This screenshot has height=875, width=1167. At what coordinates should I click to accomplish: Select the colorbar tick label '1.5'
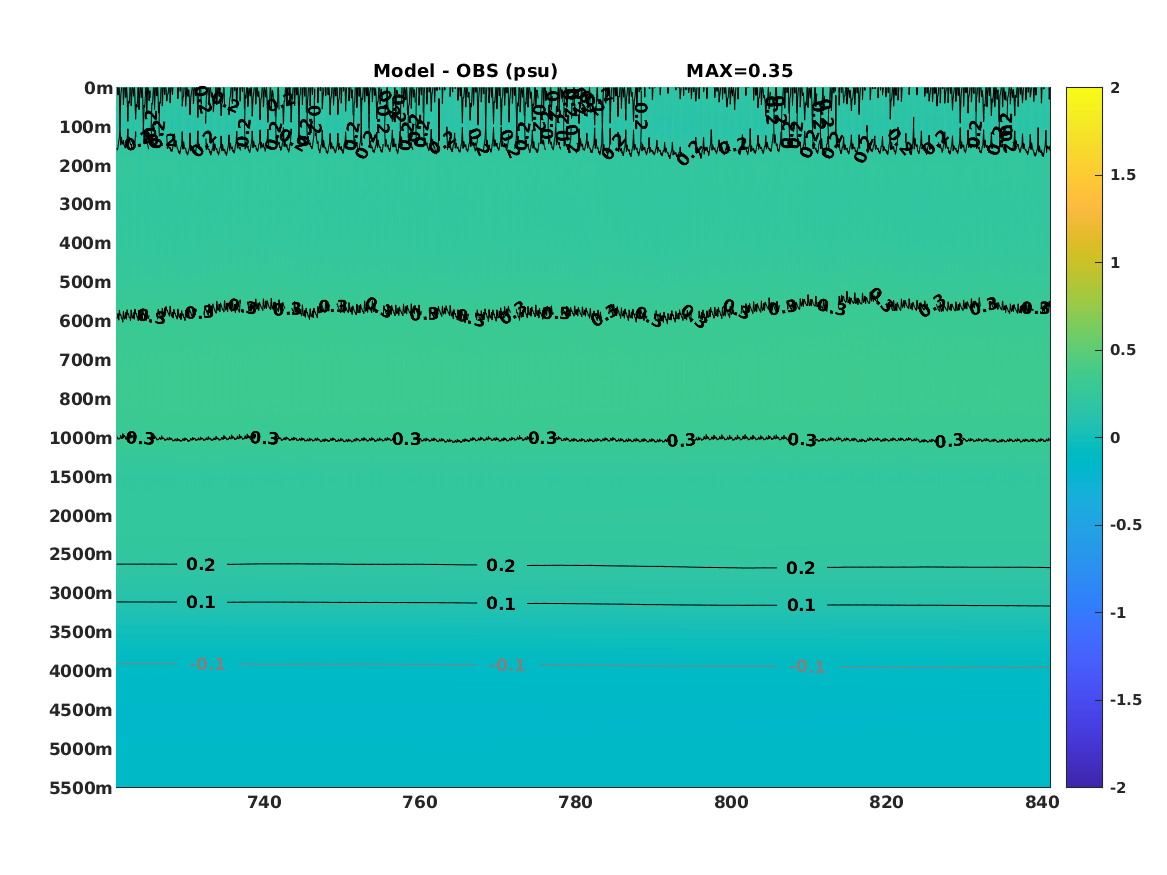click(x=1123, y=176)
